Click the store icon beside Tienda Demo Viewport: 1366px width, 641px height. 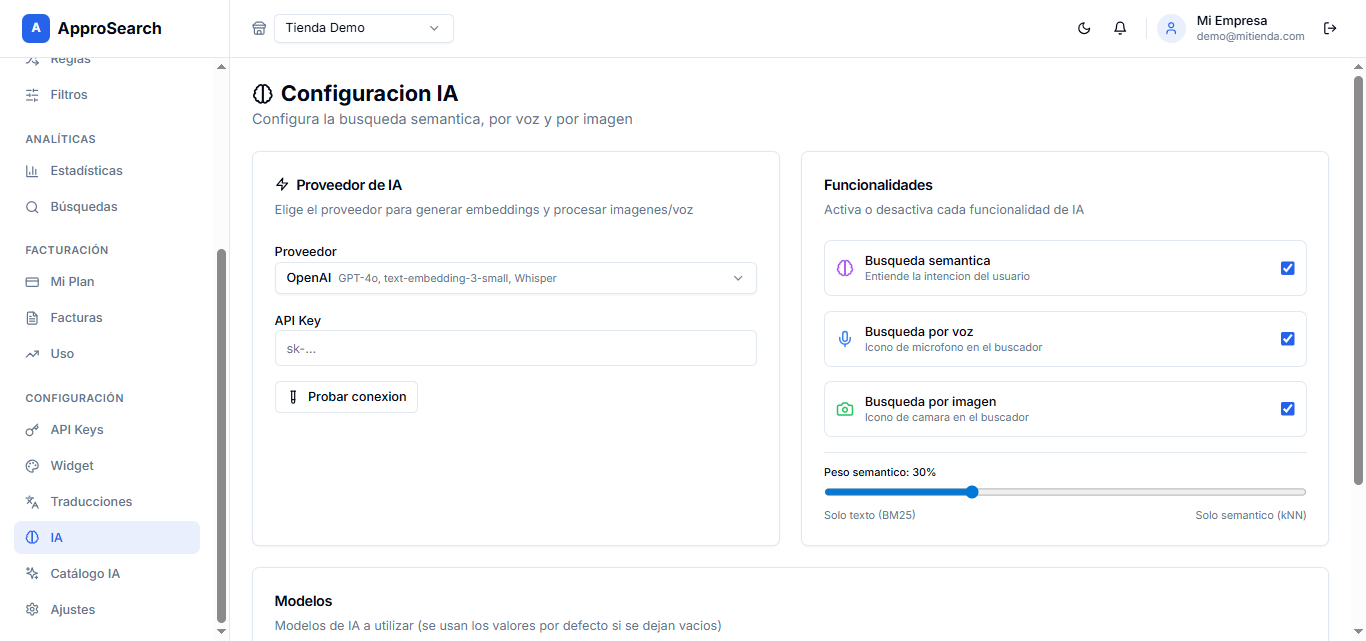(x=260, y=28)
